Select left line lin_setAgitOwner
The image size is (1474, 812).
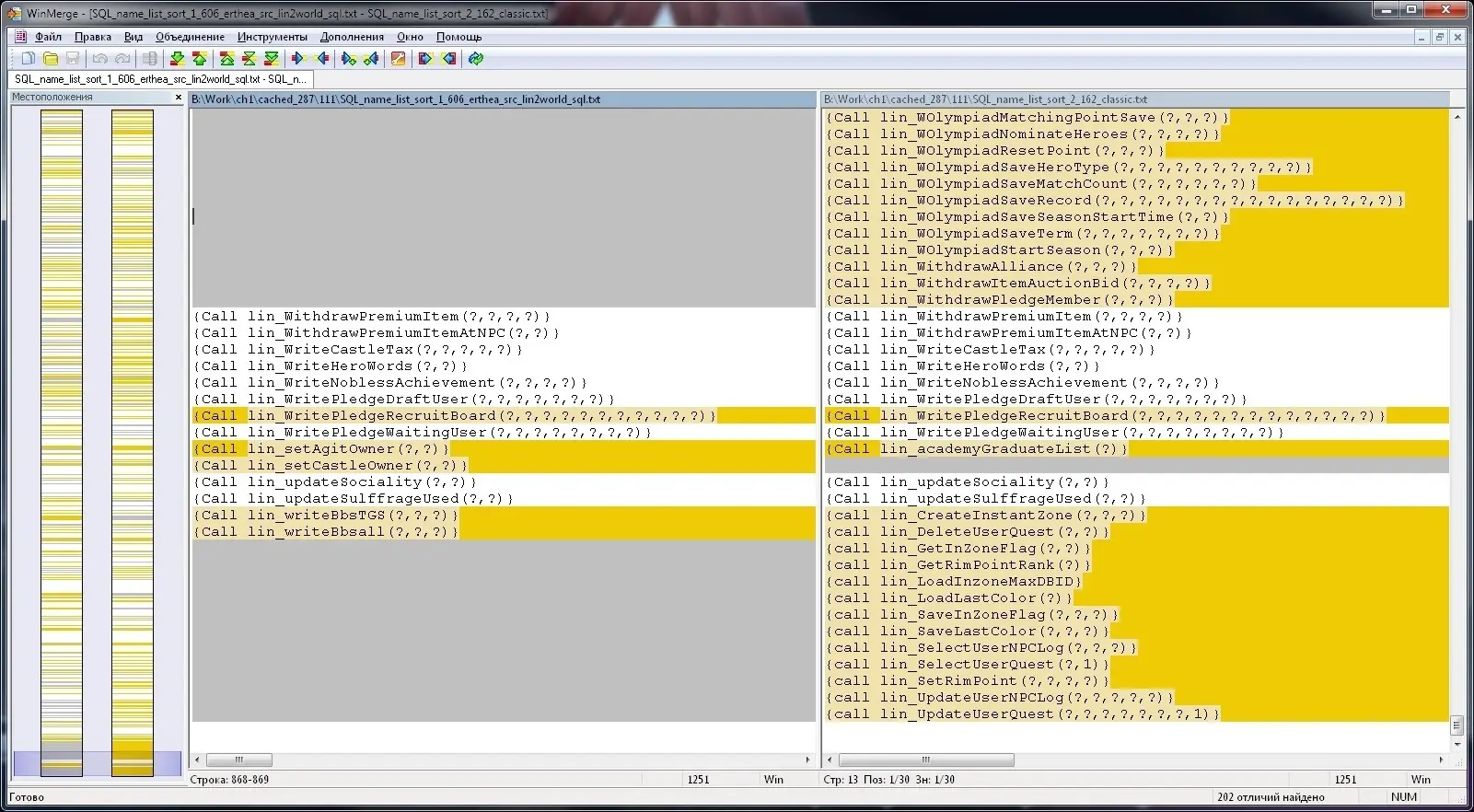click(504, 449)
